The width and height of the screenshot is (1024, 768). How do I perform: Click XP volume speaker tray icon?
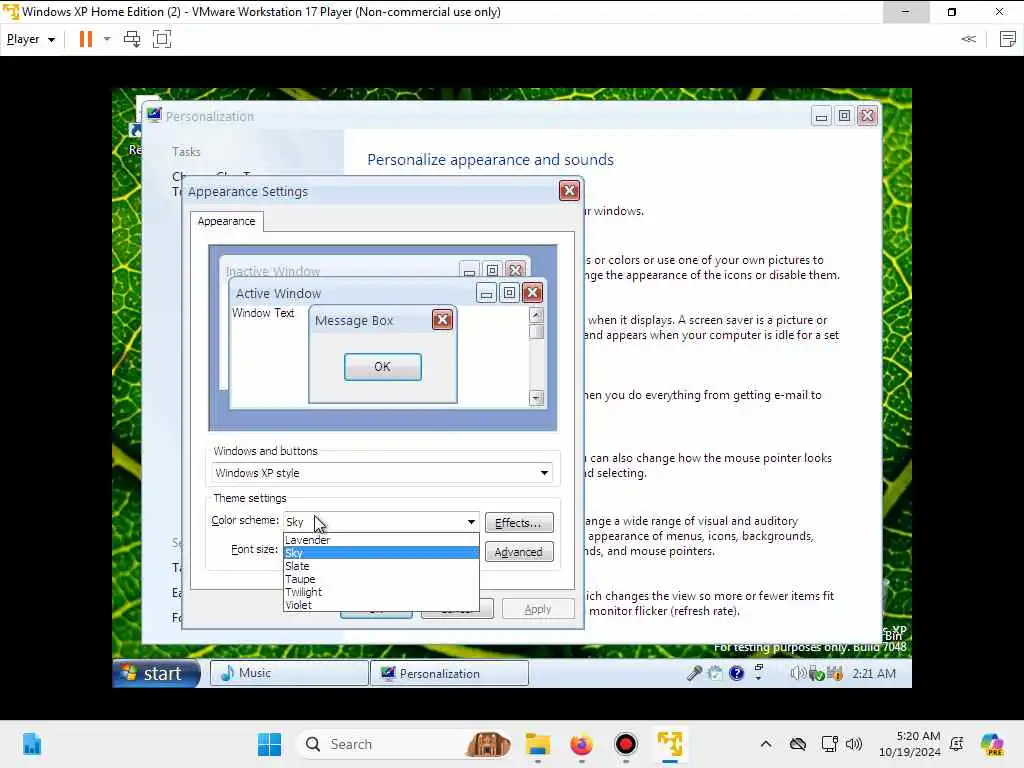click(x=797, y=673)
